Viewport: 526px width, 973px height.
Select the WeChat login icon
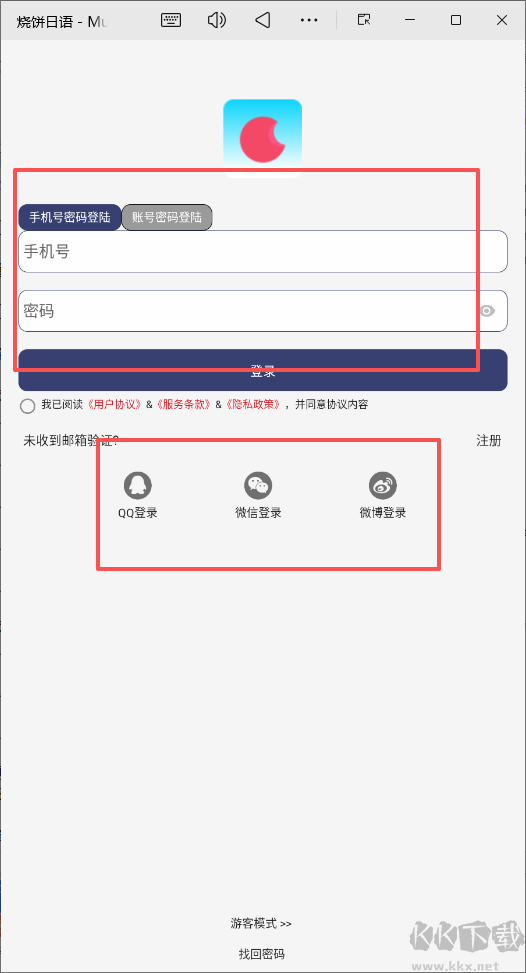(x=258, y=485)
